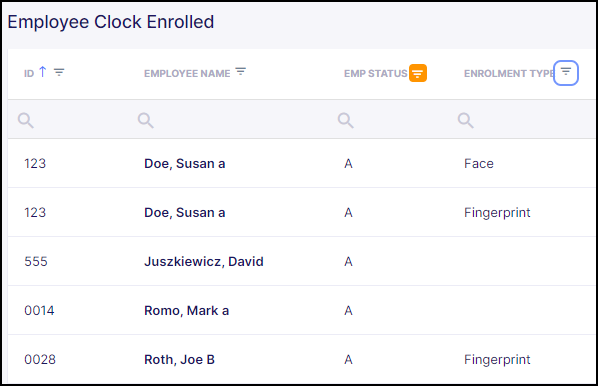Image resolution: width=598 pixels, height=386 pixels.
Task: Sort by Employee Name column header
Action: click(x=187, y=73)
